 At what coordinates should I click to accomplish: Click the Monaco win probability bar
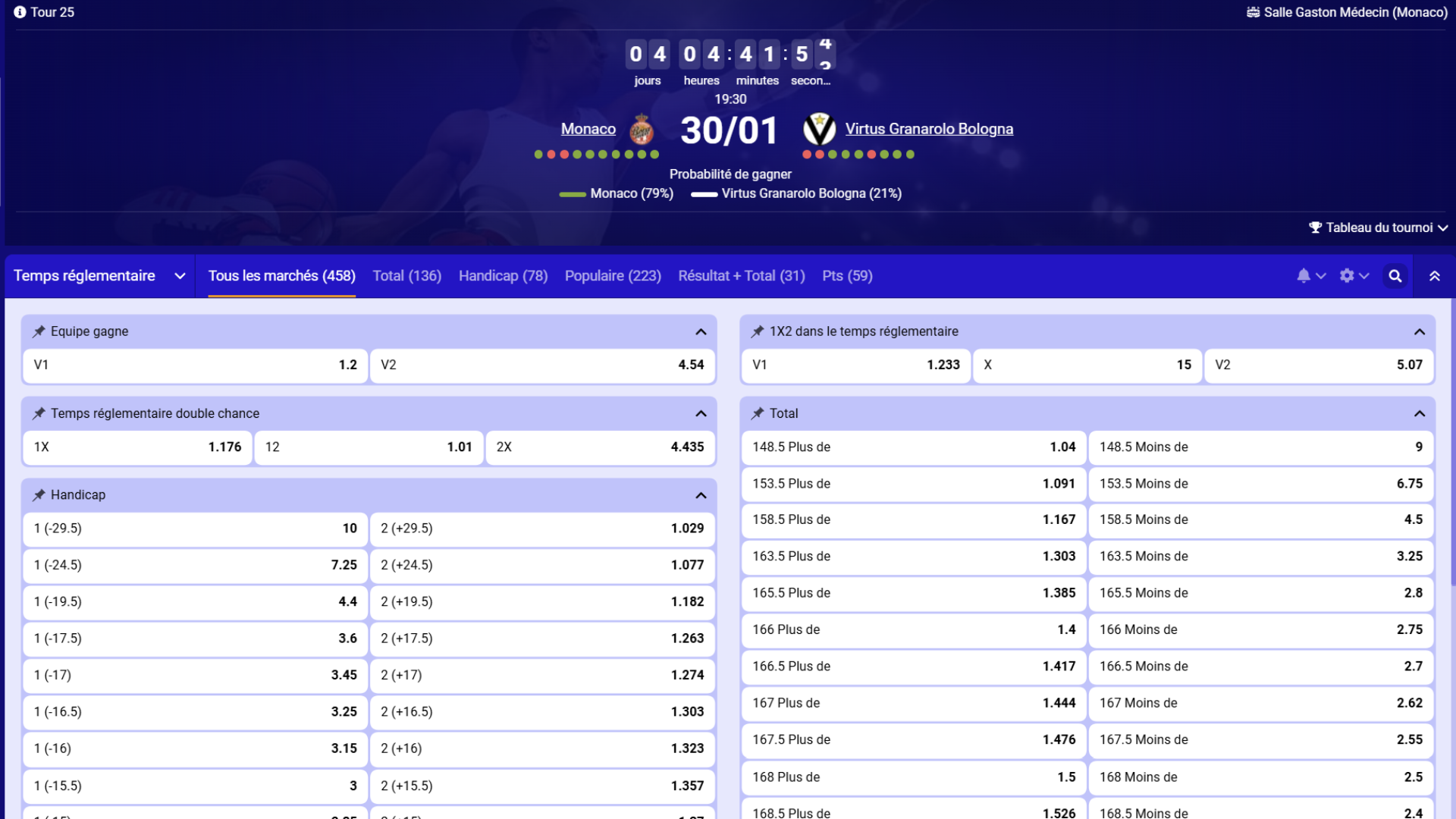pos(573,193)
